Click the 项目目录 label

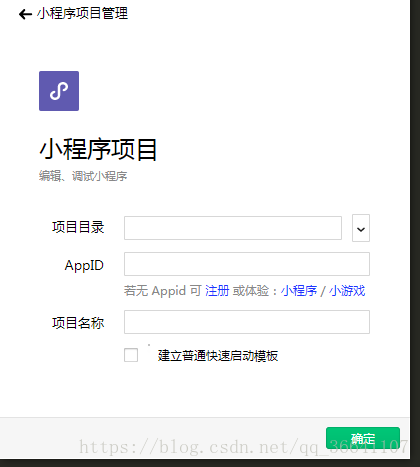[78, 227]
